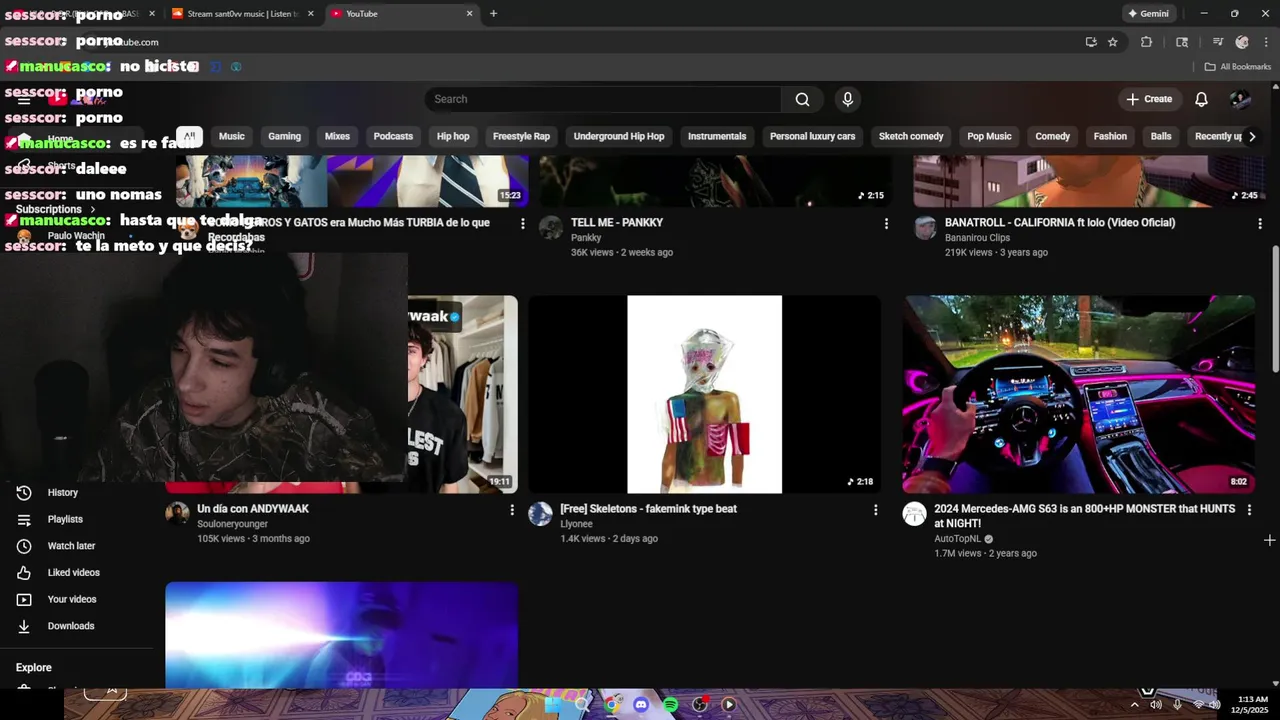The image size is (1280, 720).
Task: Open options menu for BANATROLL - CALIFORNIA video
Action: (1260, 224)
